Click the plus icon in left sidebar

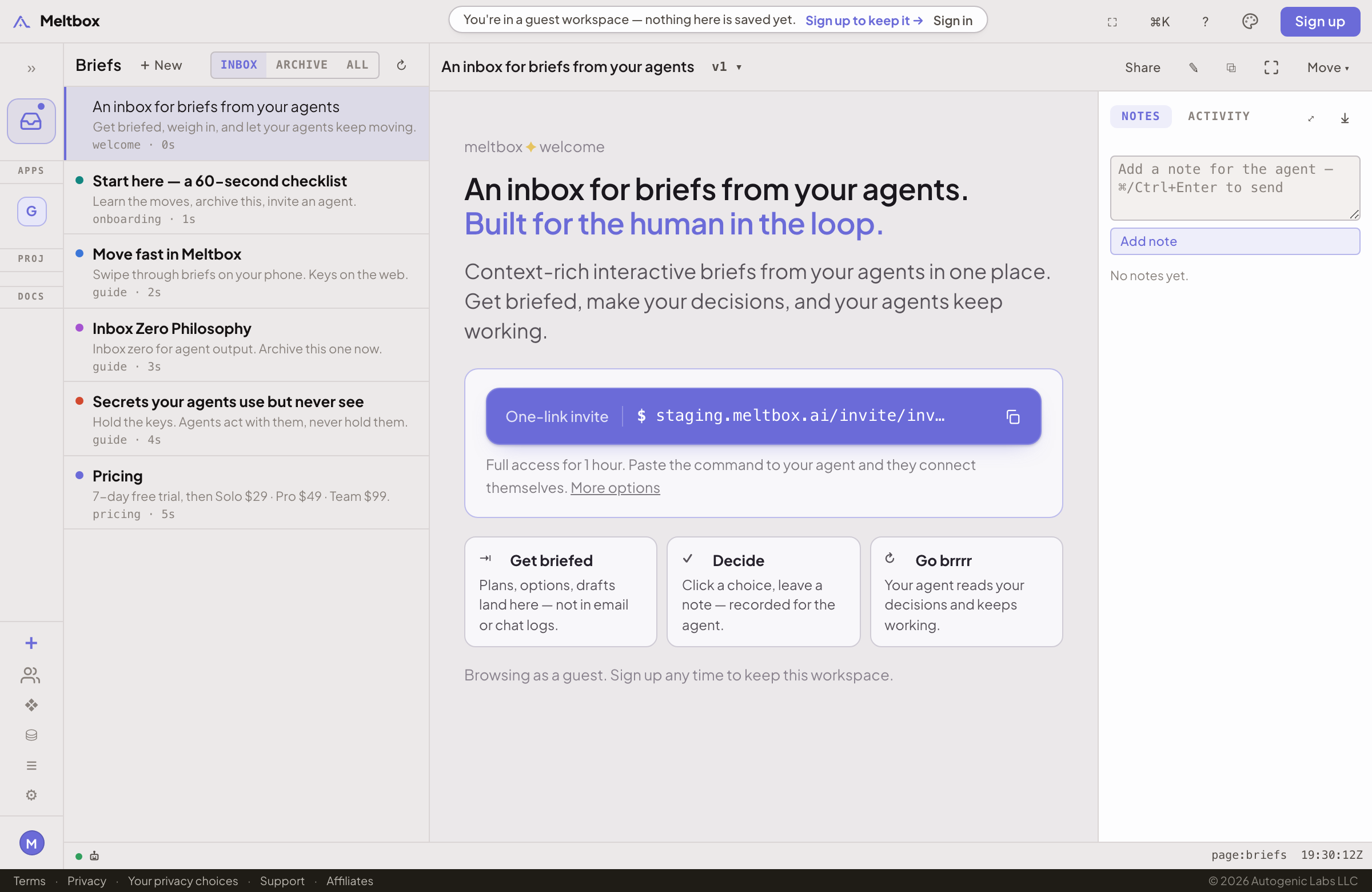tap(31, 643)
